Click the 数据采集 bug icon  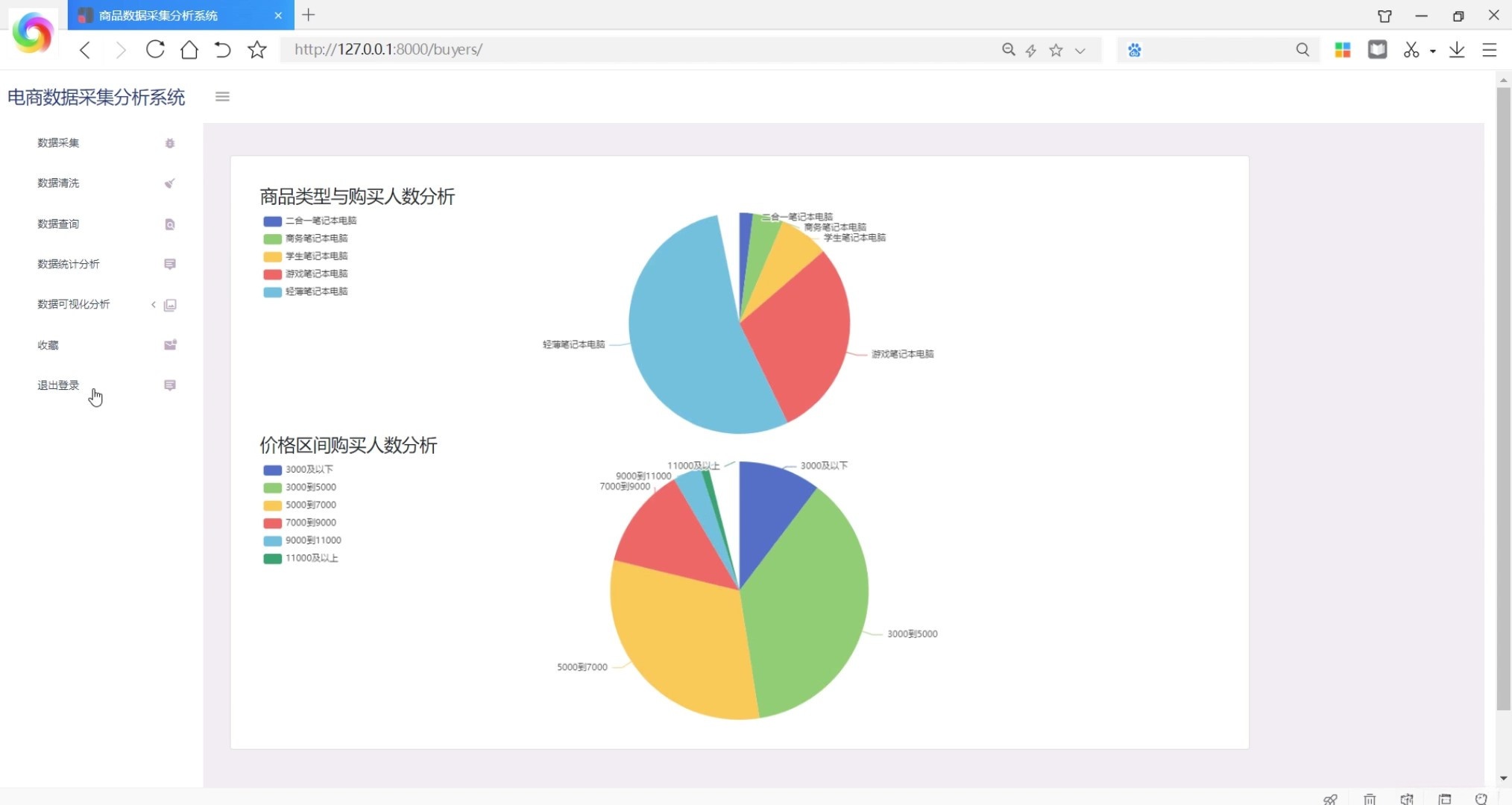(170, 143)
